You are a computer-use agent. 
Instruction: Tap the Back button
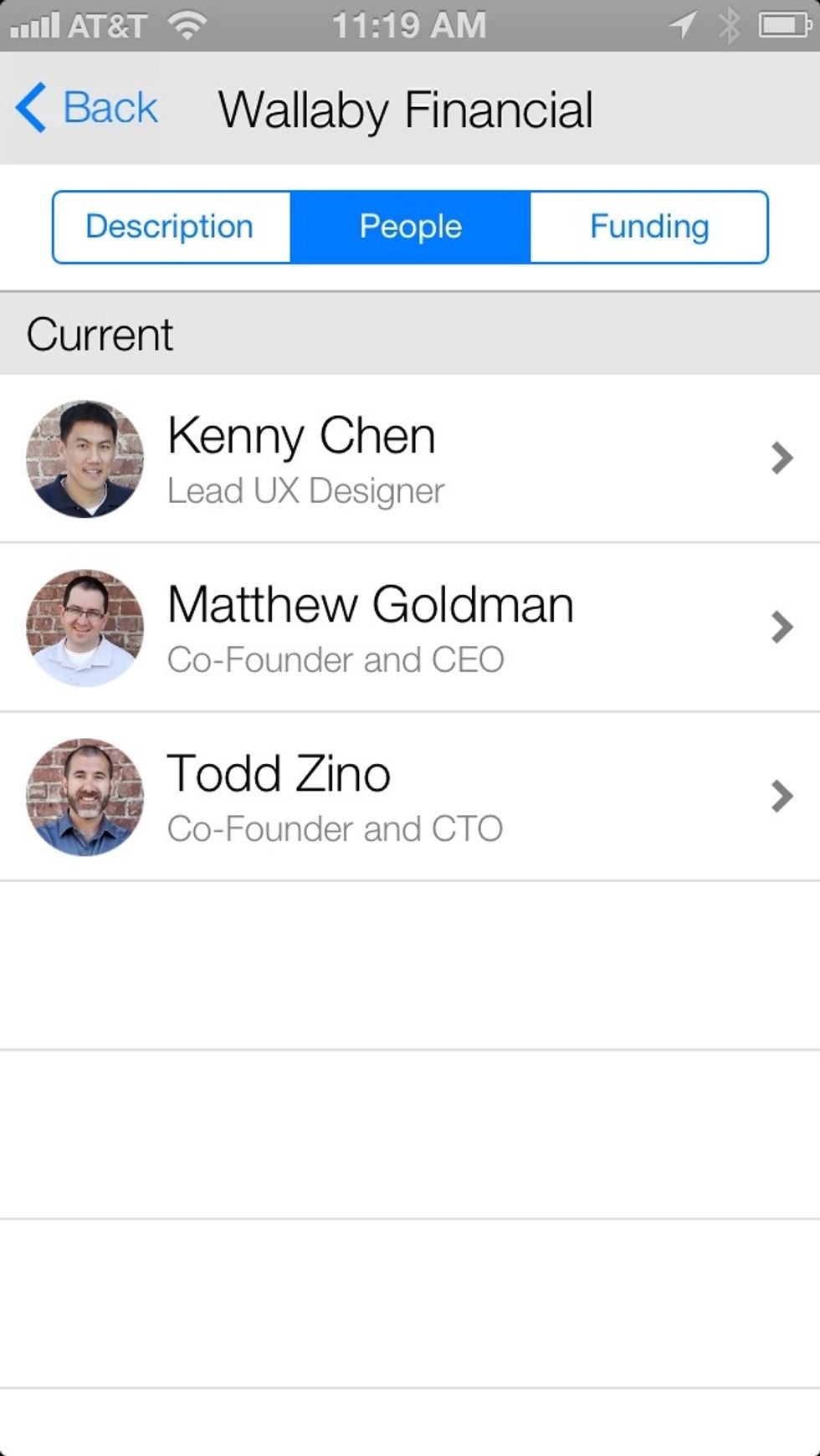[84, 107]
